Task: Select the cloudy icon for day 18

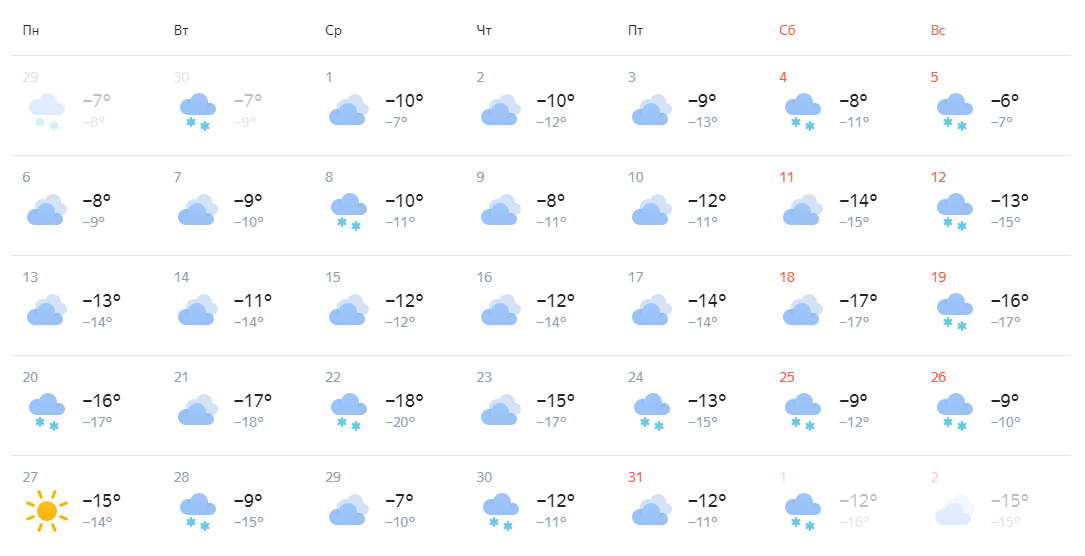Action: coord(803,310)
